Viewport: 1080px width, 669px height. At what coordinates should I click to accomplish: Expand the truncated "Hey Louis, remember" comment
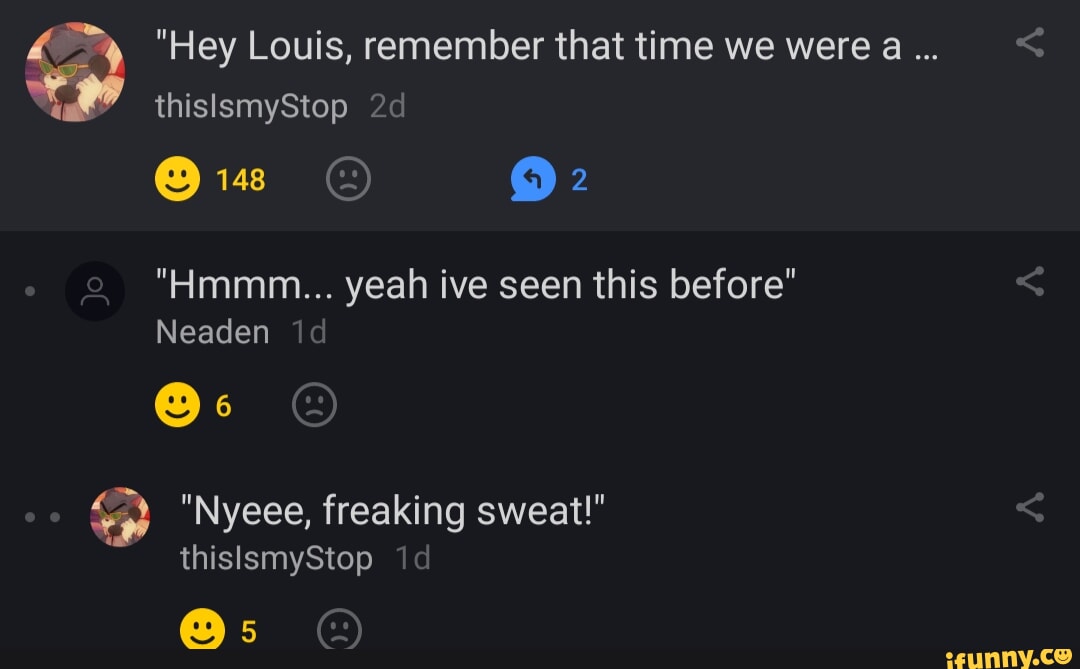click(545, 46)
